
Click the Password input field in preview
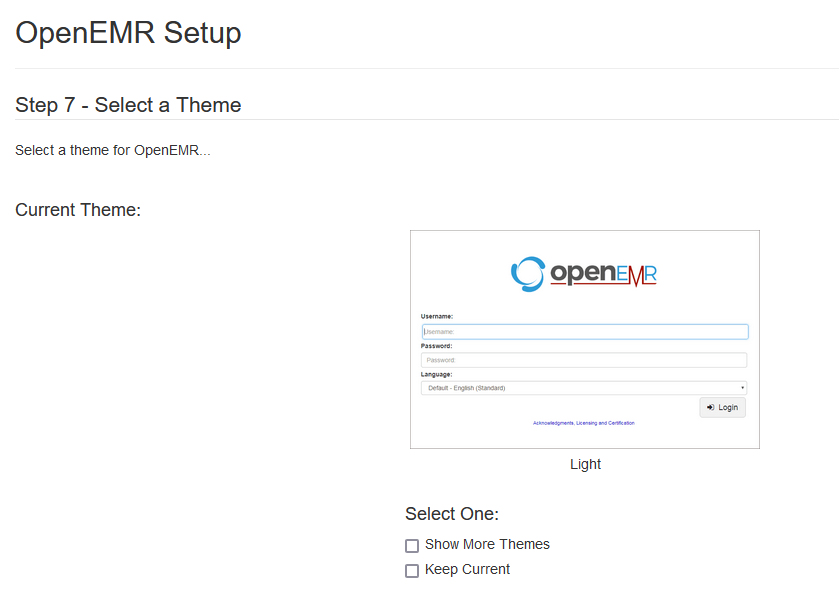pos(584,360)
